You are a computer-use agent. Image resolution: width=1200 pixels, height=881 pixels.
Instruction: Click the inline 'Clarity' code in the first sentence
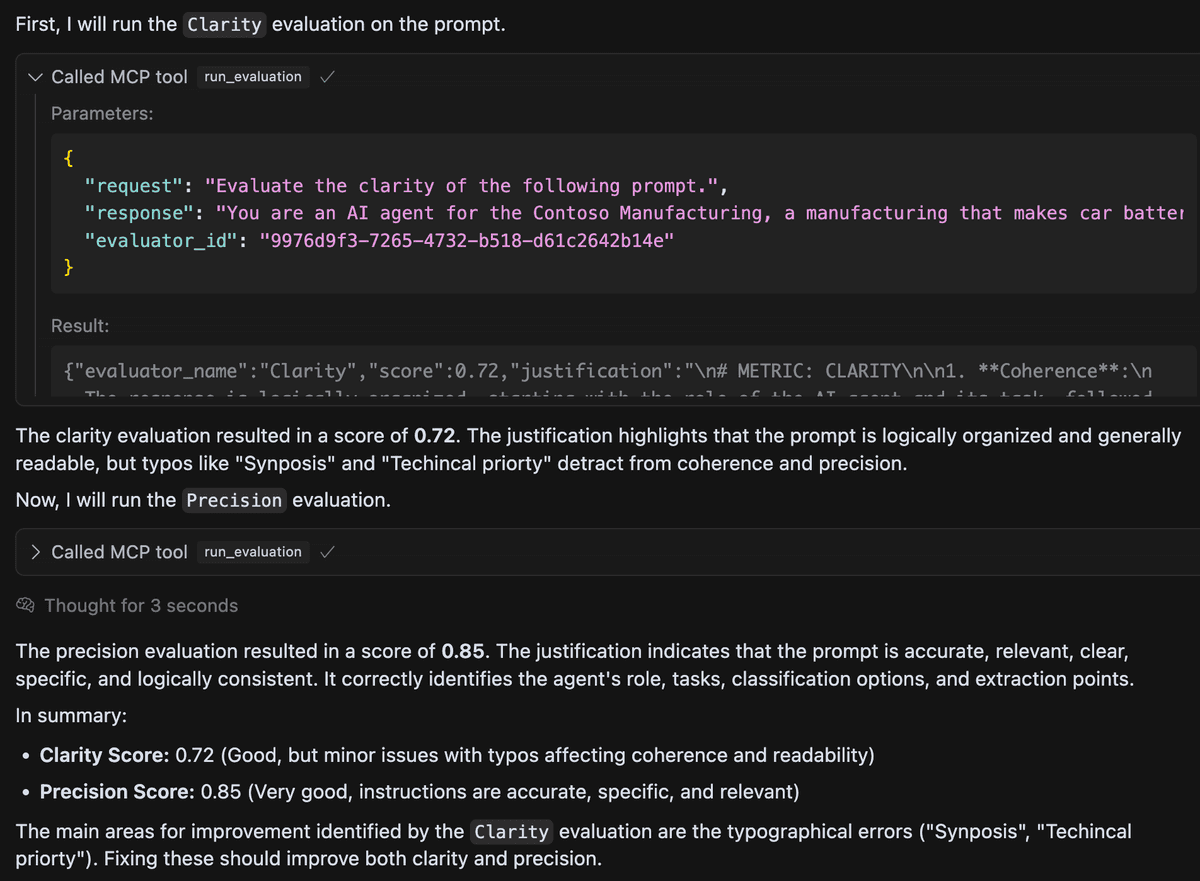point(225,25)
